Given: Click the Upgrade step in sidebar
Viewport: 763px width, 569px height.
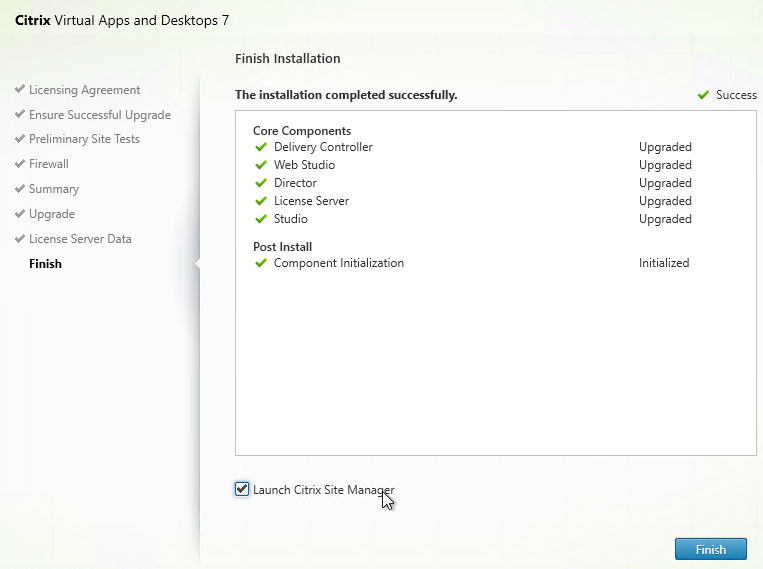Looking at the screenshot, I should 51,214.
